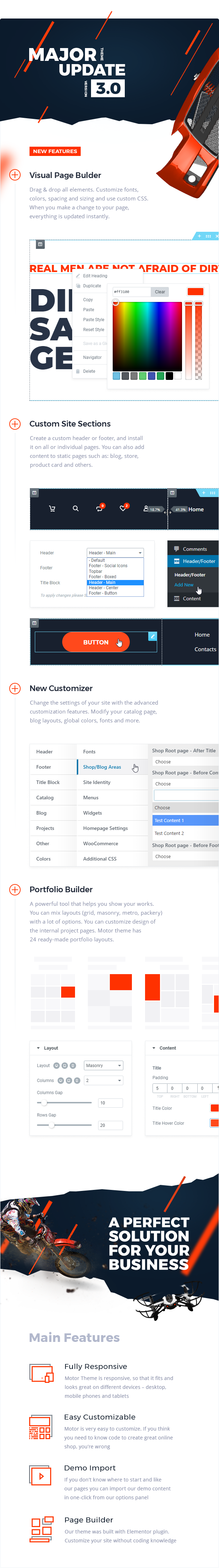The height and width of the screenshot is (1568, 219).
Task: Click the pencil edit icon beside BUTTON
Action: click(x=153, y=636)
